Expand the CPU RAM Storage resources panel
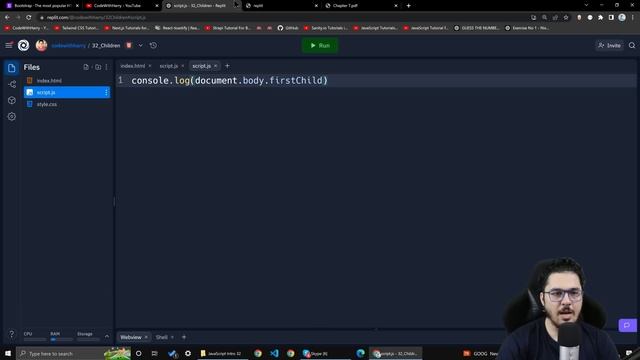This screenshot has width=640, height=360. tap(107, 336)
